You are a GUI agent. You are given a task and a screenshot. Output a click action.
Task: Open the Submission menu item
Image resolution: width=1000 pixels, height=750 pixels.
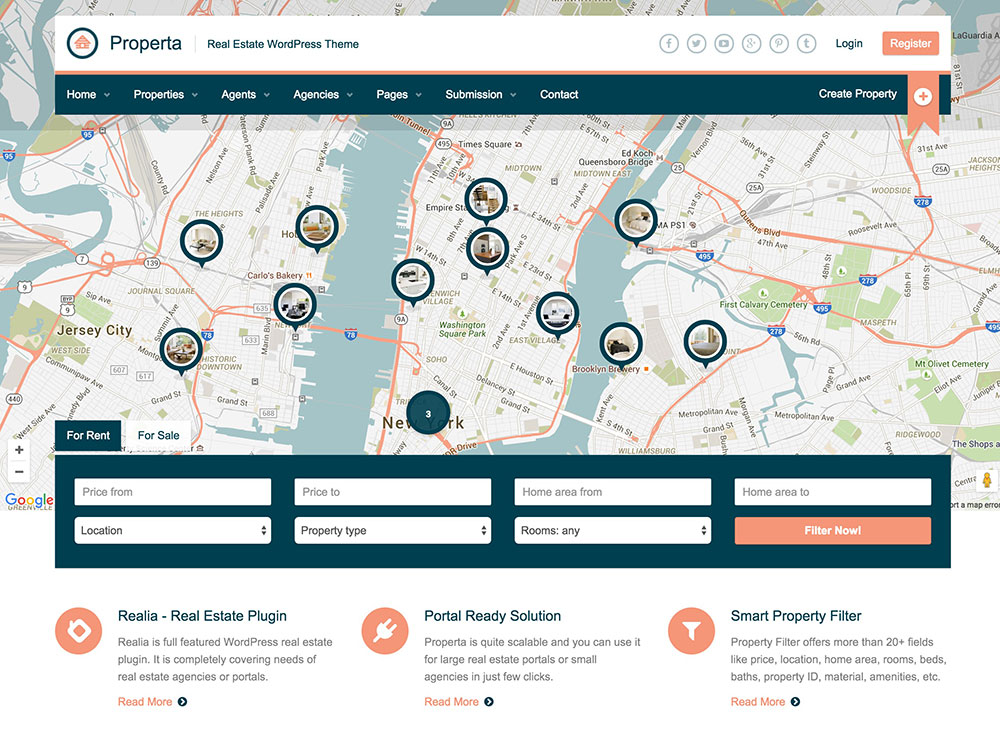tap(474, 94)
